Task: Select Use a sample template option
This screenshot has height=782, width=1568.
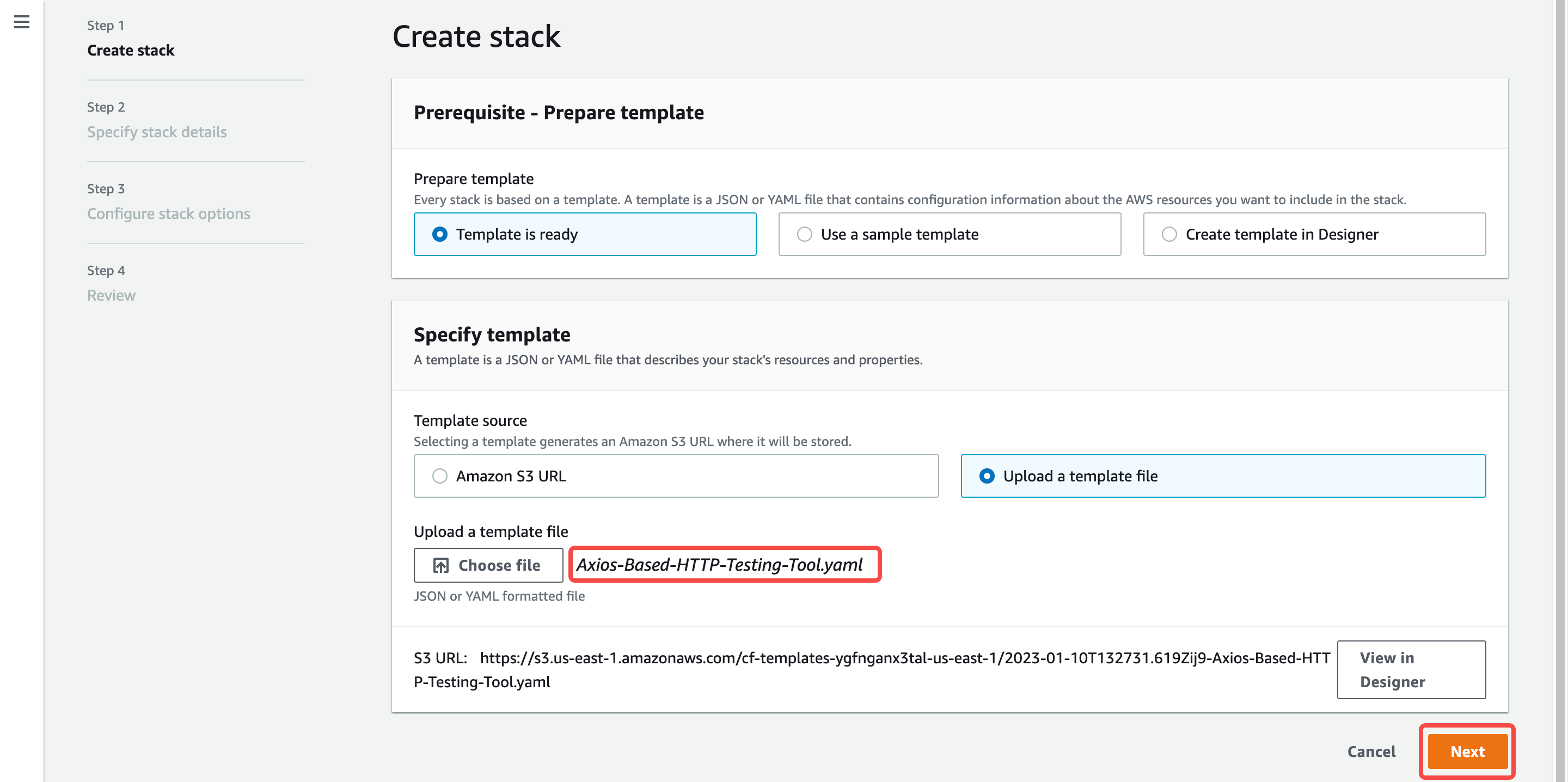Action: [950, 234]
